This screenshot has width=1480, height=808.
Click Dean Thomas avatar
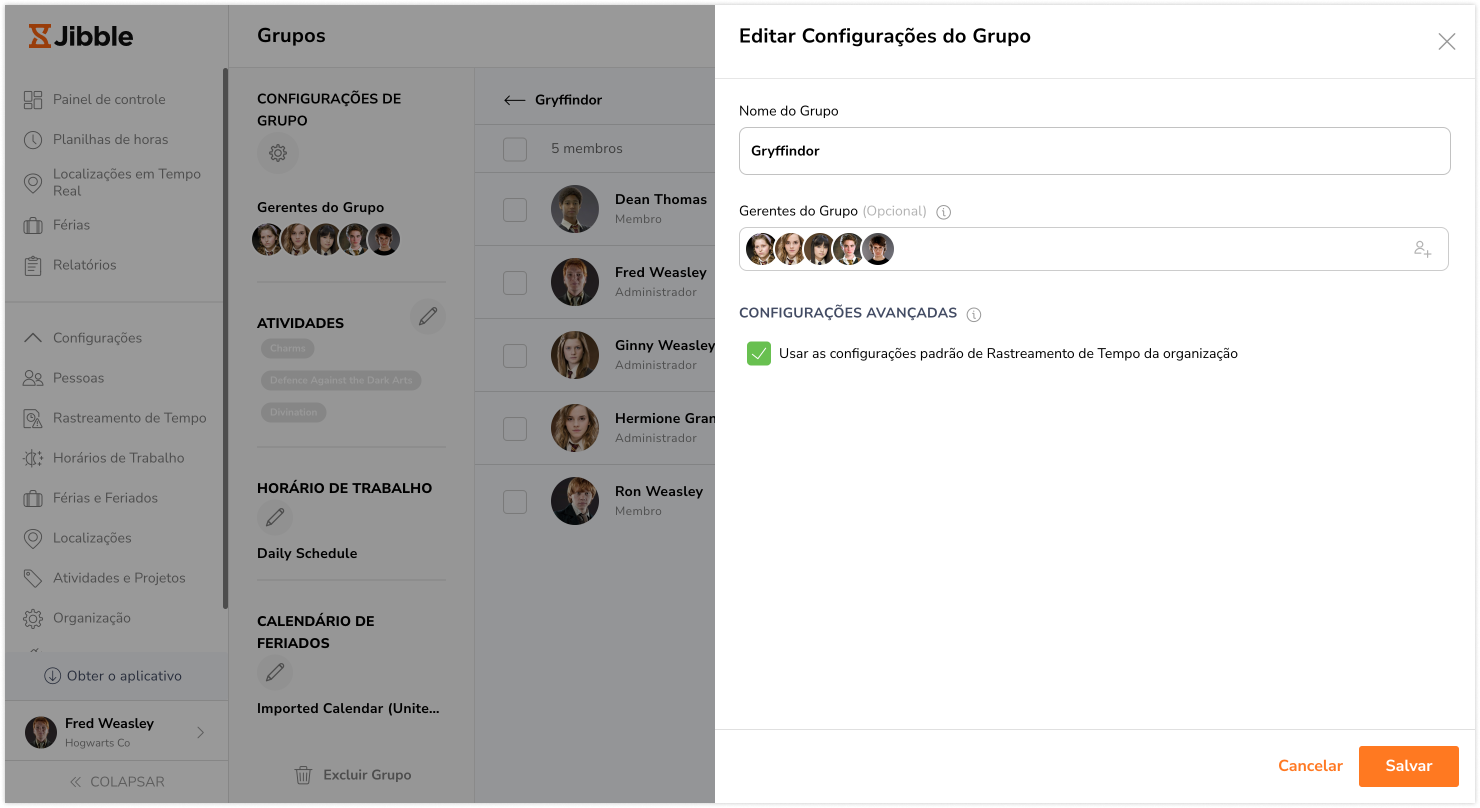coord(575,209)
